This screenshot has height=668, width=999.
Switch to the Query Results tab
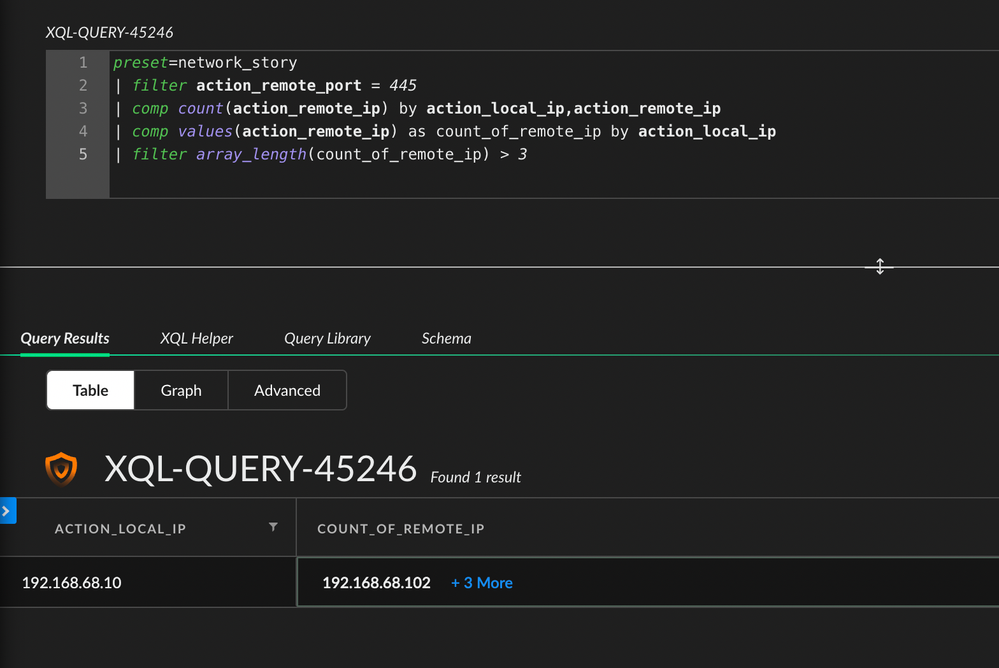65,338
